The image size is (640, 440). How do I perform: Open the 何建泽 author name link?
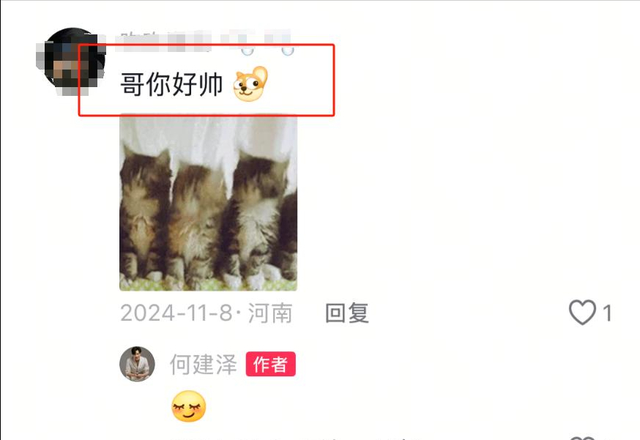click(203, 364)
